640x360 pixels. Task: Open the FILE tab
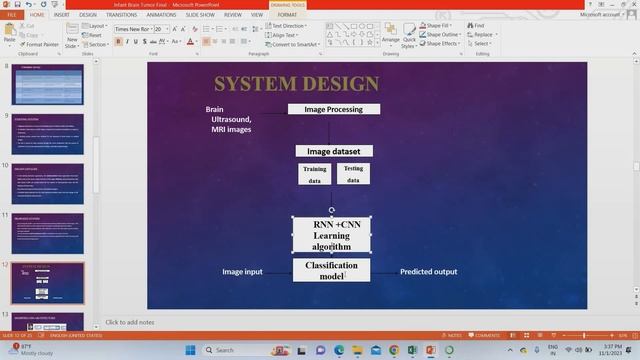(12, 15)
